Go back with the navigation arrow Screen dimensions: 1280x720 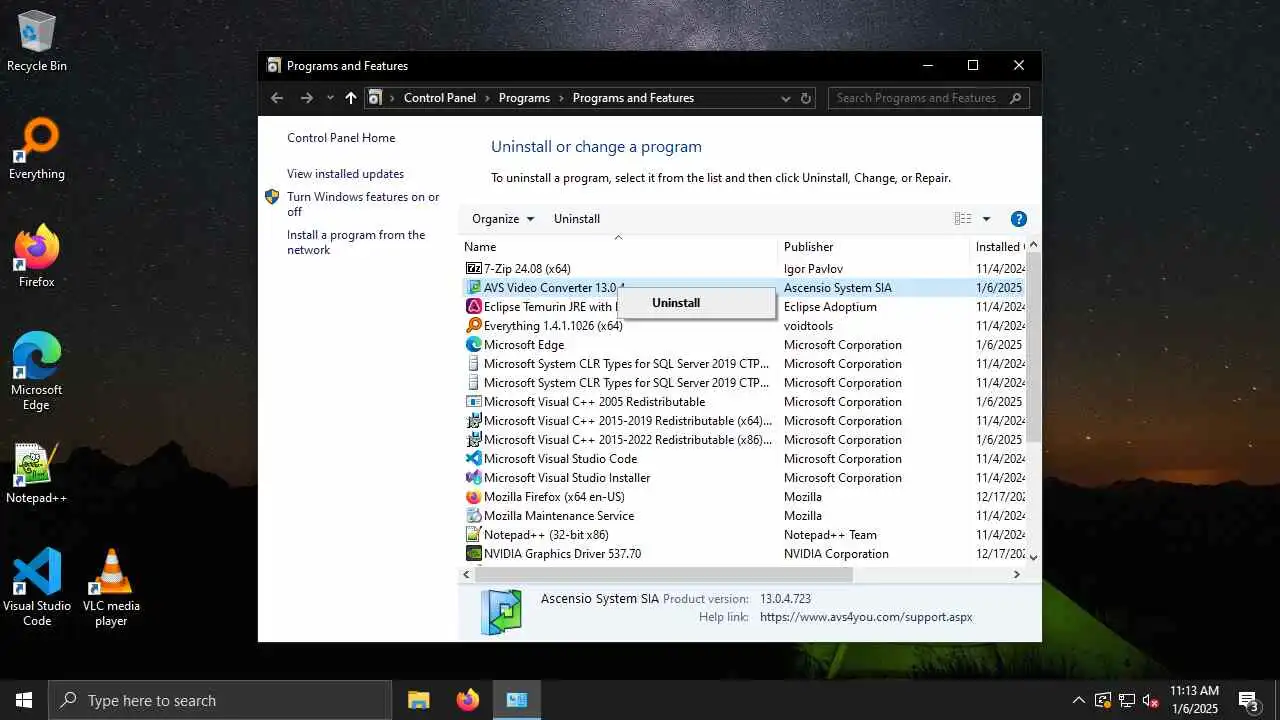(x=277, y=98)
